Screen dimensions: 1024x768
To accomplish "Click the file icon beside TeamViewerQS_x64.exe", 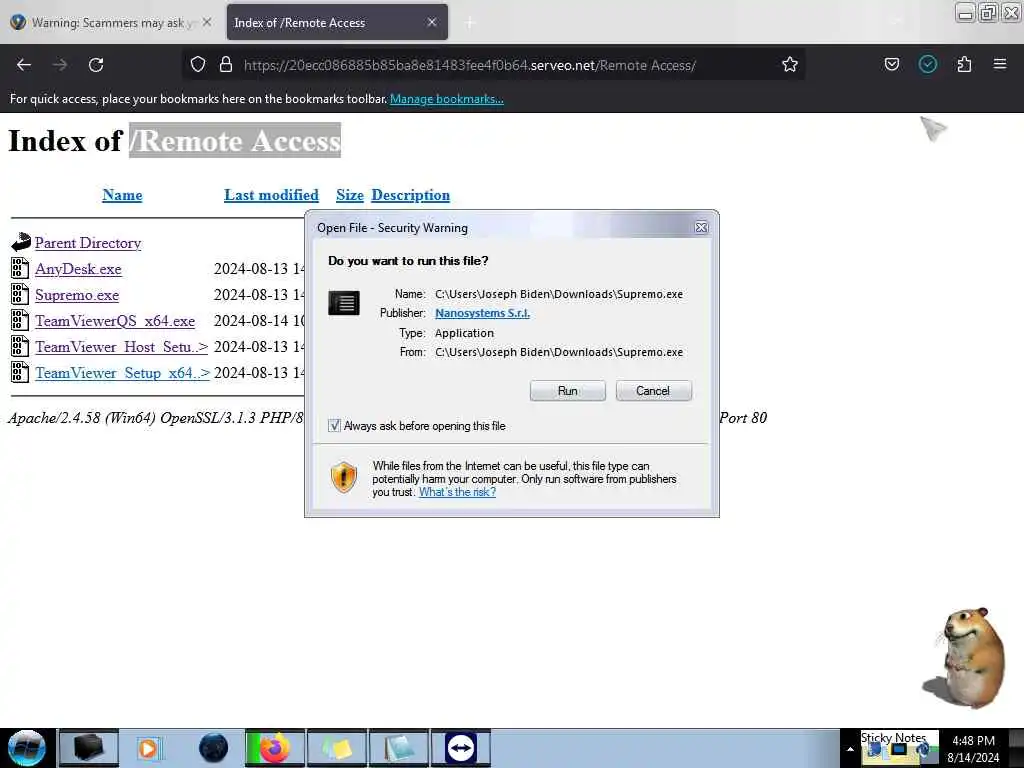I will [x=20, y=320].
